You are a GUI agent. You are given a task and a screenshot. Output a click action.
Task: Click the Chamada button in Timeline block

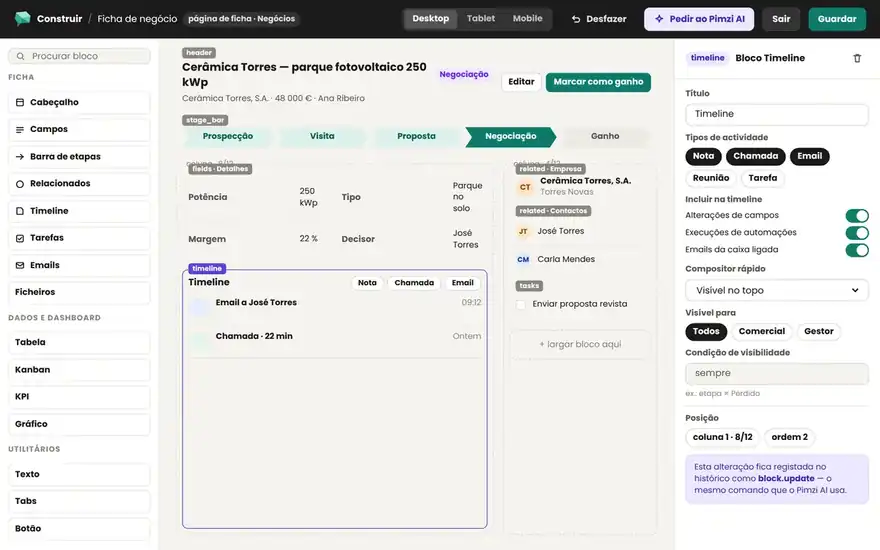click(x=414, y=283)
